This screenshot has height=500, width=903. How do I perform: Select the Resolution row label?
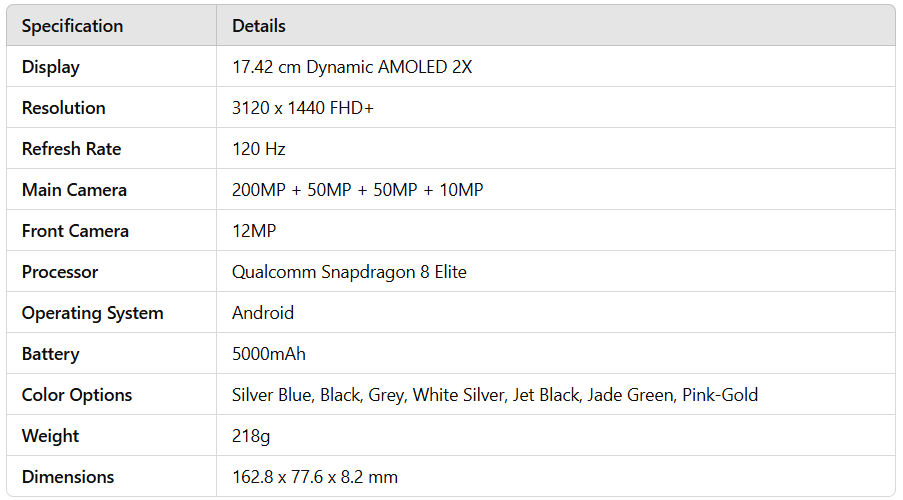coord(64,108)
